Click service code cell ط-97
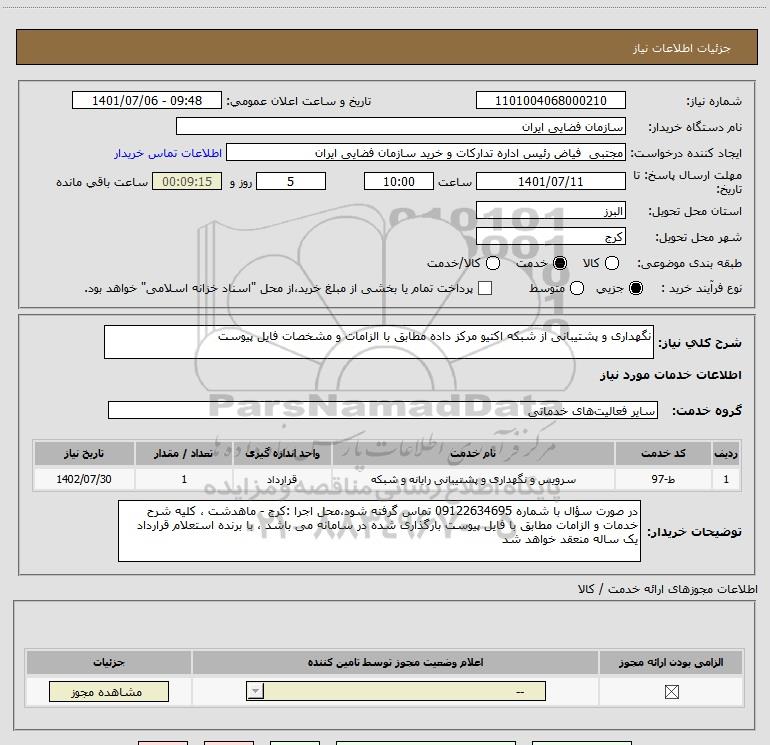The width and height of the screenshot is (770, 745). click(663, 479)
